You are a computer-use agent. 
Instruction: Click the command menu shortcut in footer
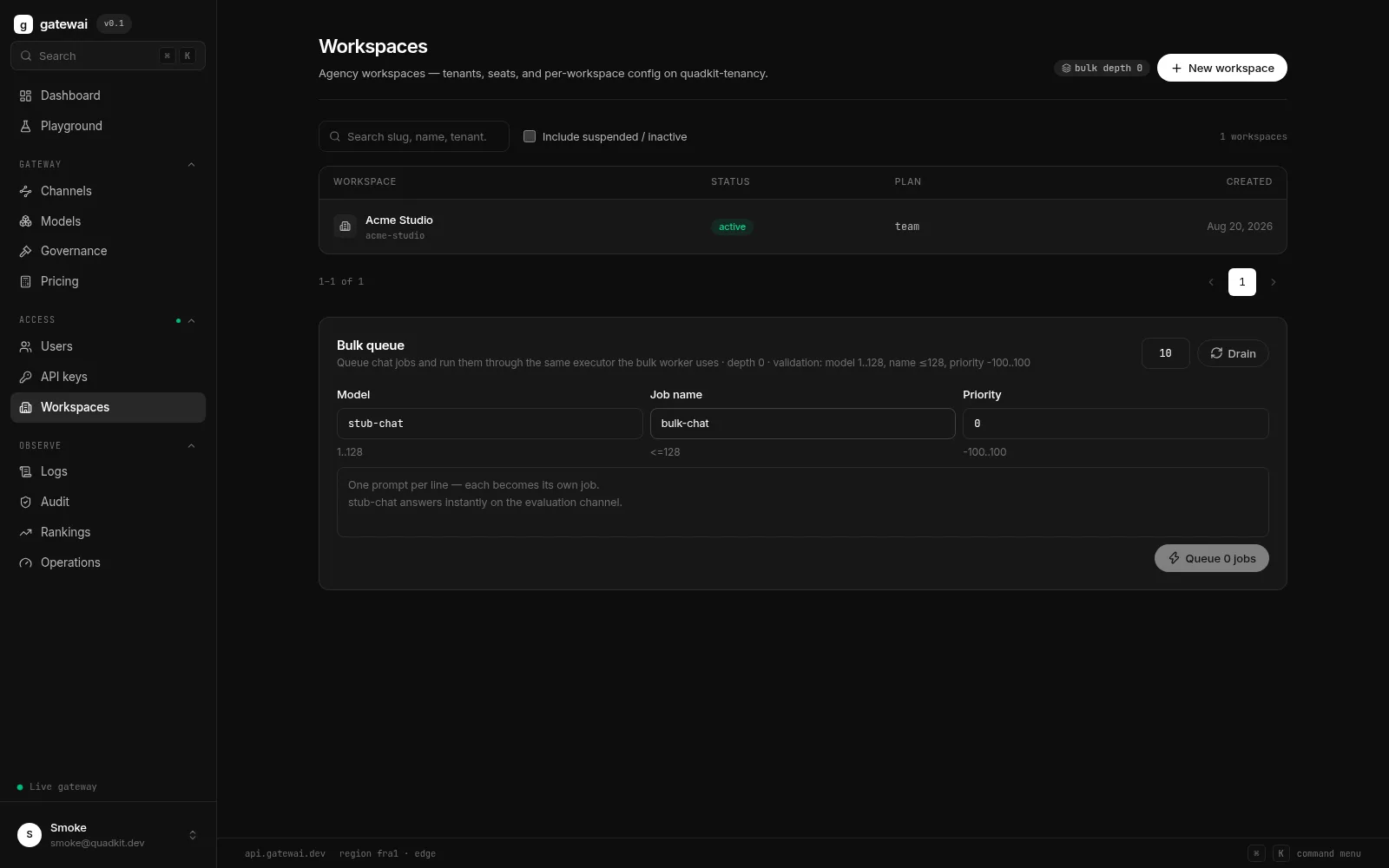click(x=1305, y=853)
